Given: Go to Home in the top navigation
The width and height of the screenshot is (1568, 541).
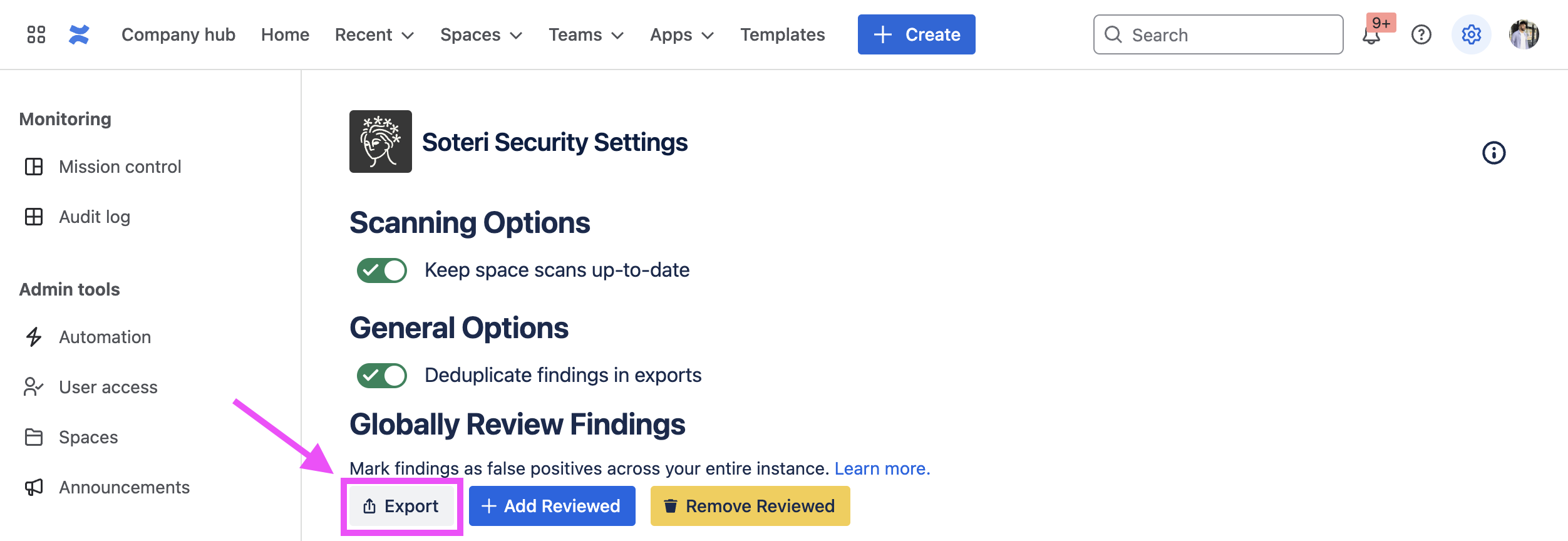Looking at the screenshot, I should pyautogui.click(x=285, y=34).
